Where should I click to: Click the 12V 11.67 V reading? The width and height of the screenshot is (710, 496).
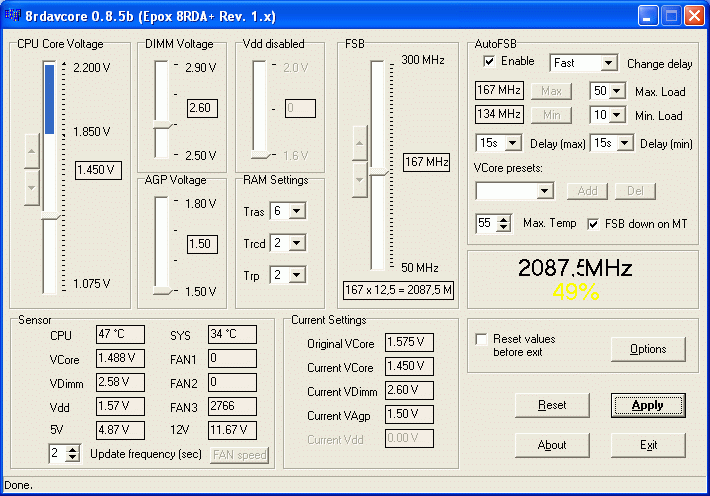coord(232,430)
